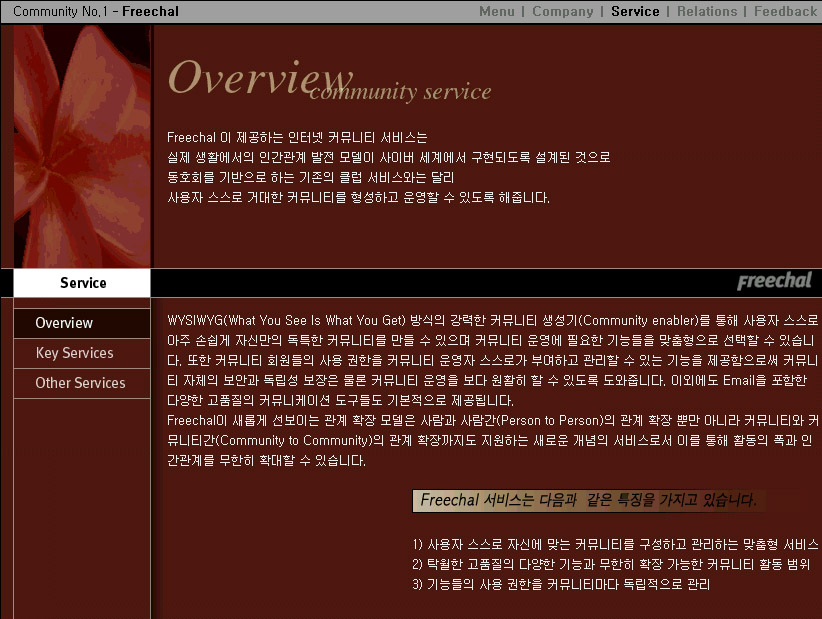Click the 'Freechal 서비스는 다음과 같은 특징을' banner
The image size is (822, 619).
click(589, 501)
